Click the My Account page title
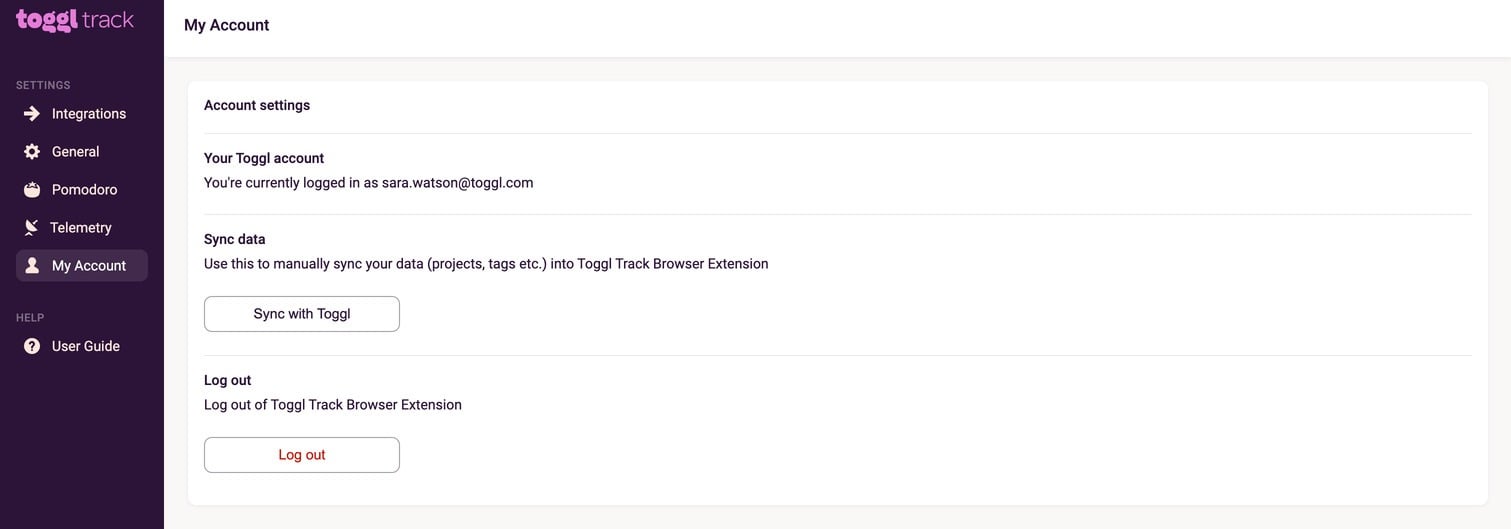This screenshot has height=529, width=1511. pos(226,26)
